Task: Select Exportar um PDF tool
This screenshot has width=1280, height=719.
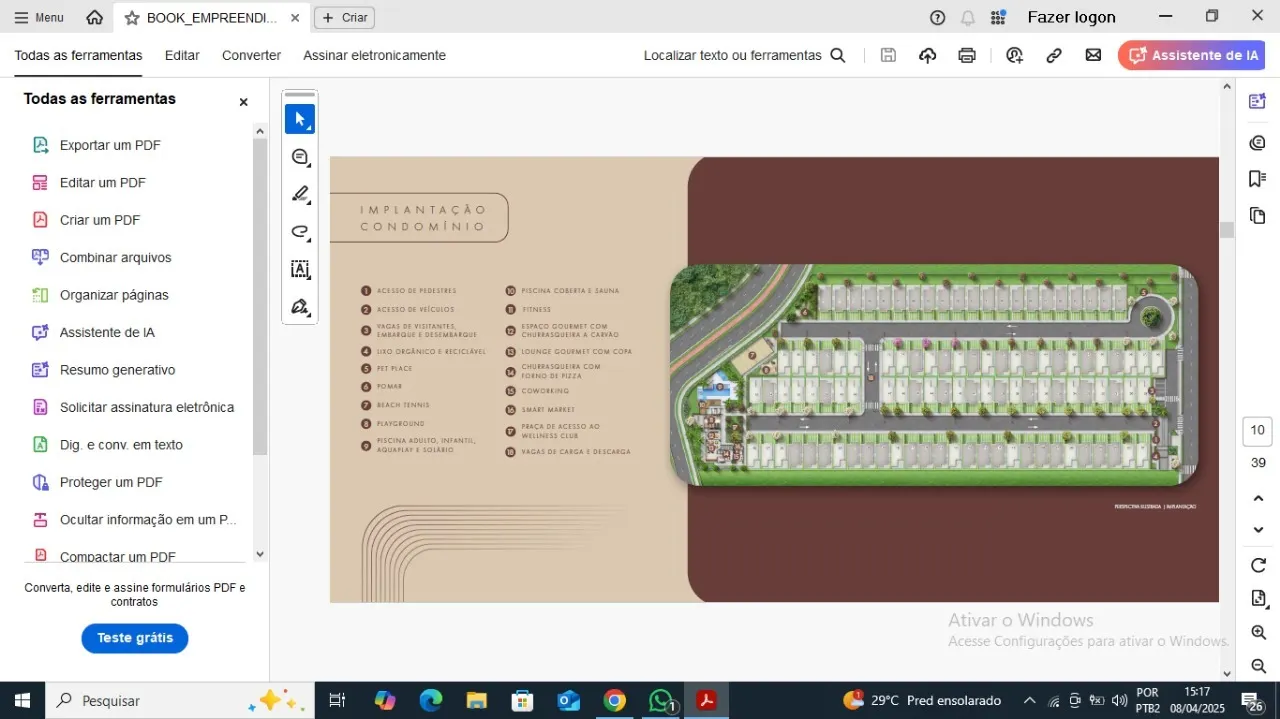Action: [110, 145]
